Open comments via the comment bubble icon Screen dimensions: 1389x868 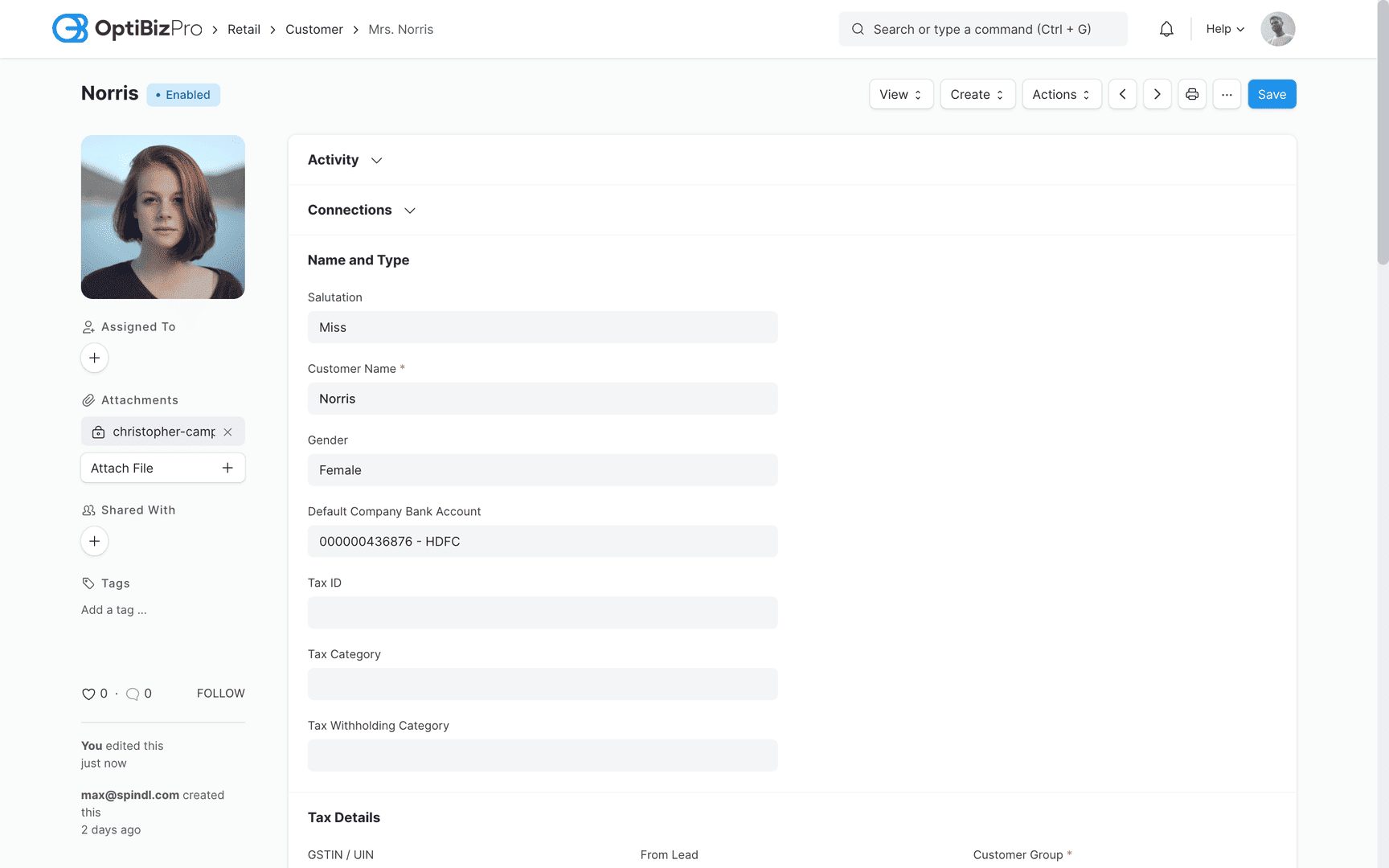pos(133,694)
